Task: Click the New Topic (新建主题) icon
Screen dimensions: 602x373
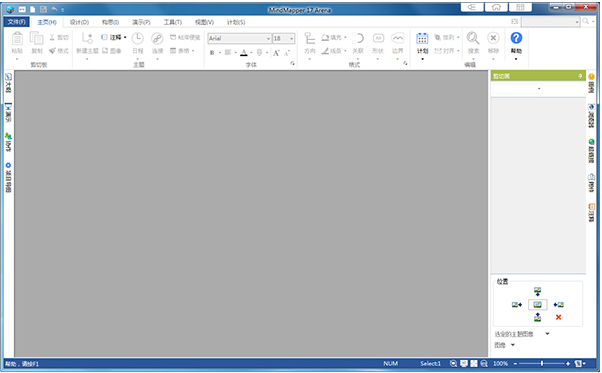Action: (87, 38)
